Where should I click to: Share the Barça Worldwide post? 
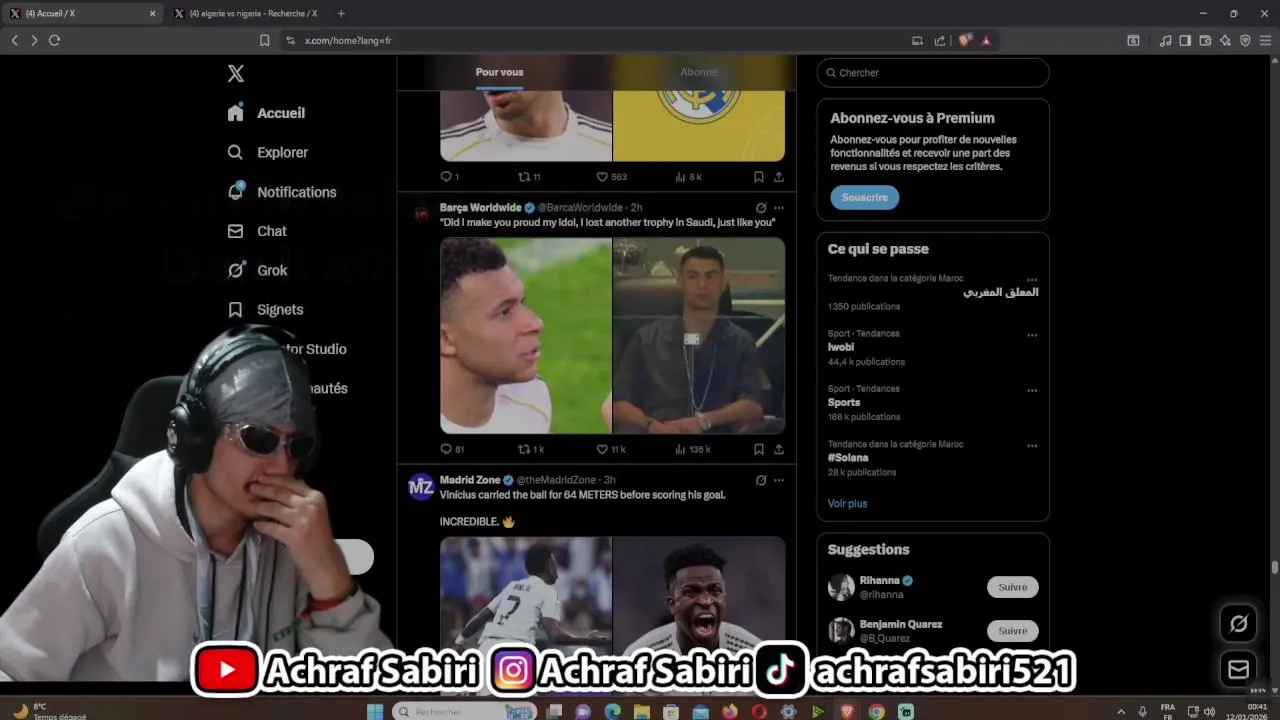click(x=779, y=449)
